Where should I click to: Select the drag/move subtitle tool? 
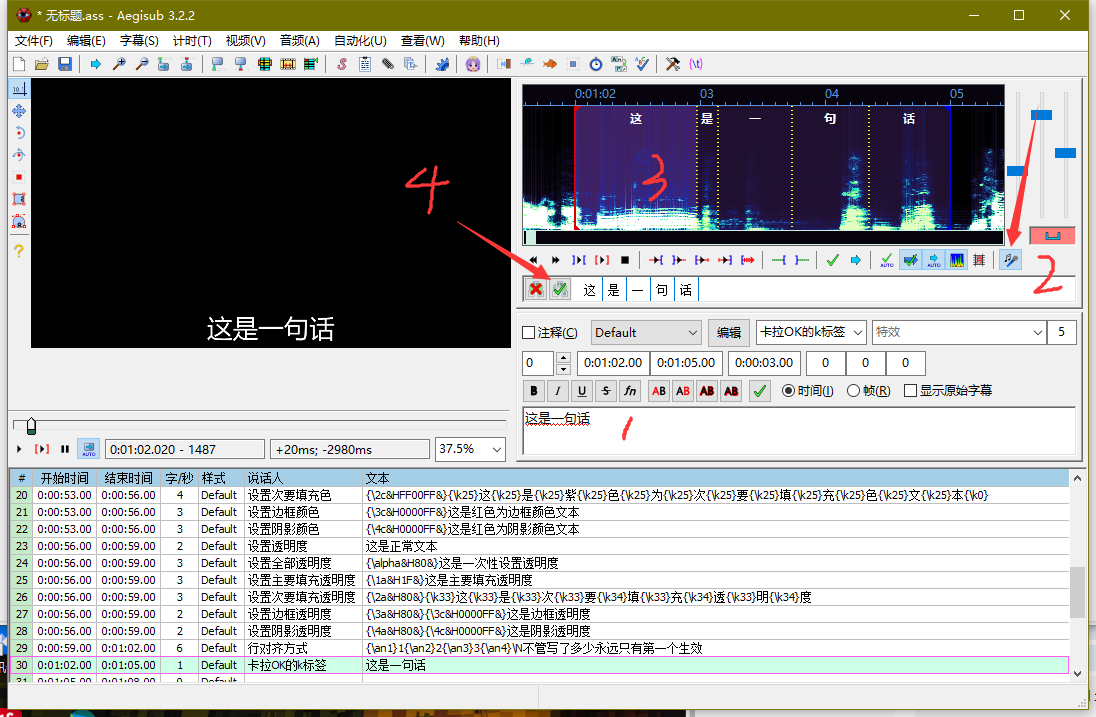pyautogui.click(x=18, y=111)
